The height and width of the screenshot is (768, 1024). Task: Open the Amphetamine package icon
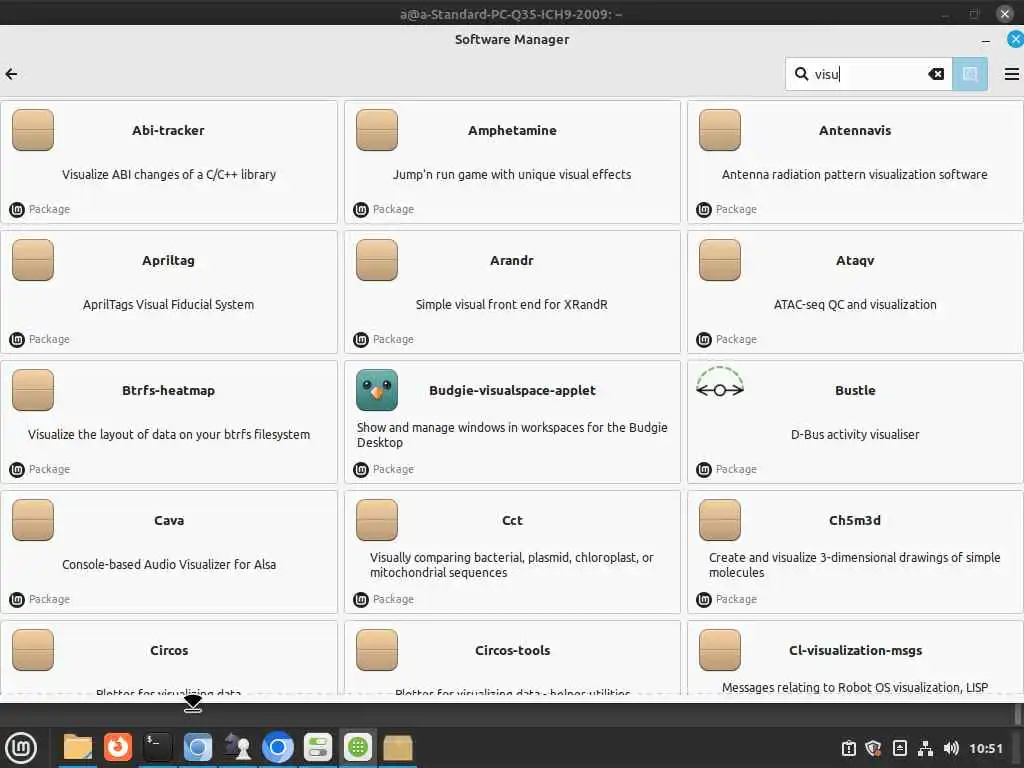(x=377, y=130)
